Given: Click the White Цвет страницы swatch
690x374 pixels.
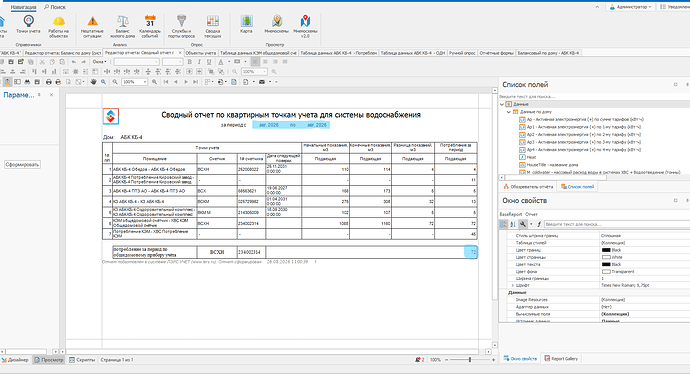Looking at the screenshot, I should coord(606,257).
